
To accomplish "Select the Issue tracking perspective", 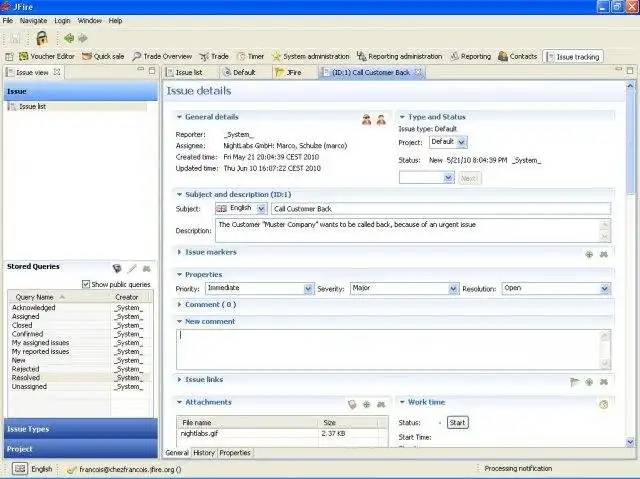I will click(573, 57).
